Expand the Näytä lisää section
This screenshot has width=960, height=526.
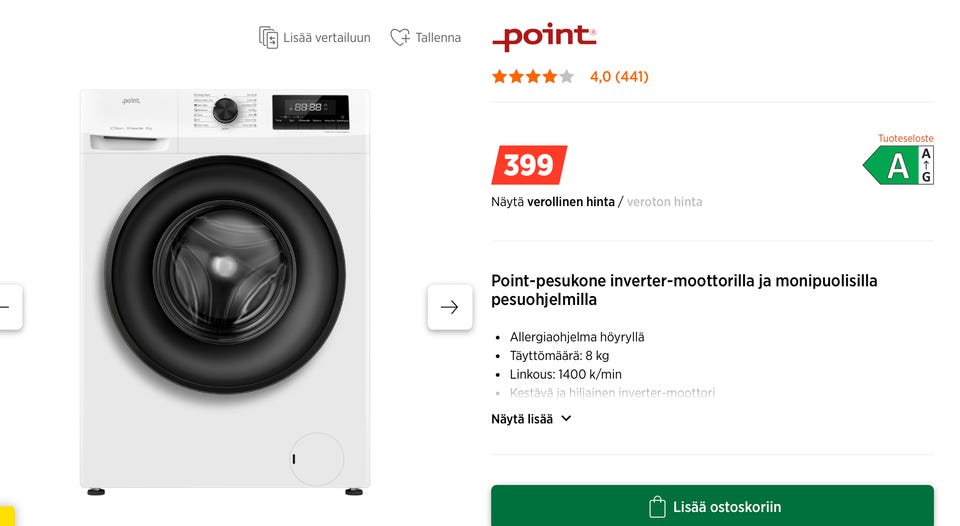522,419
